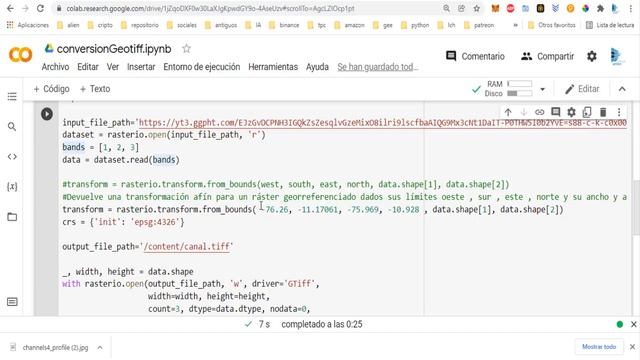Click the vertical notebook scrollbar
Image resolution: width=640 pixels, height=360 pixels.
pos(636,208)
